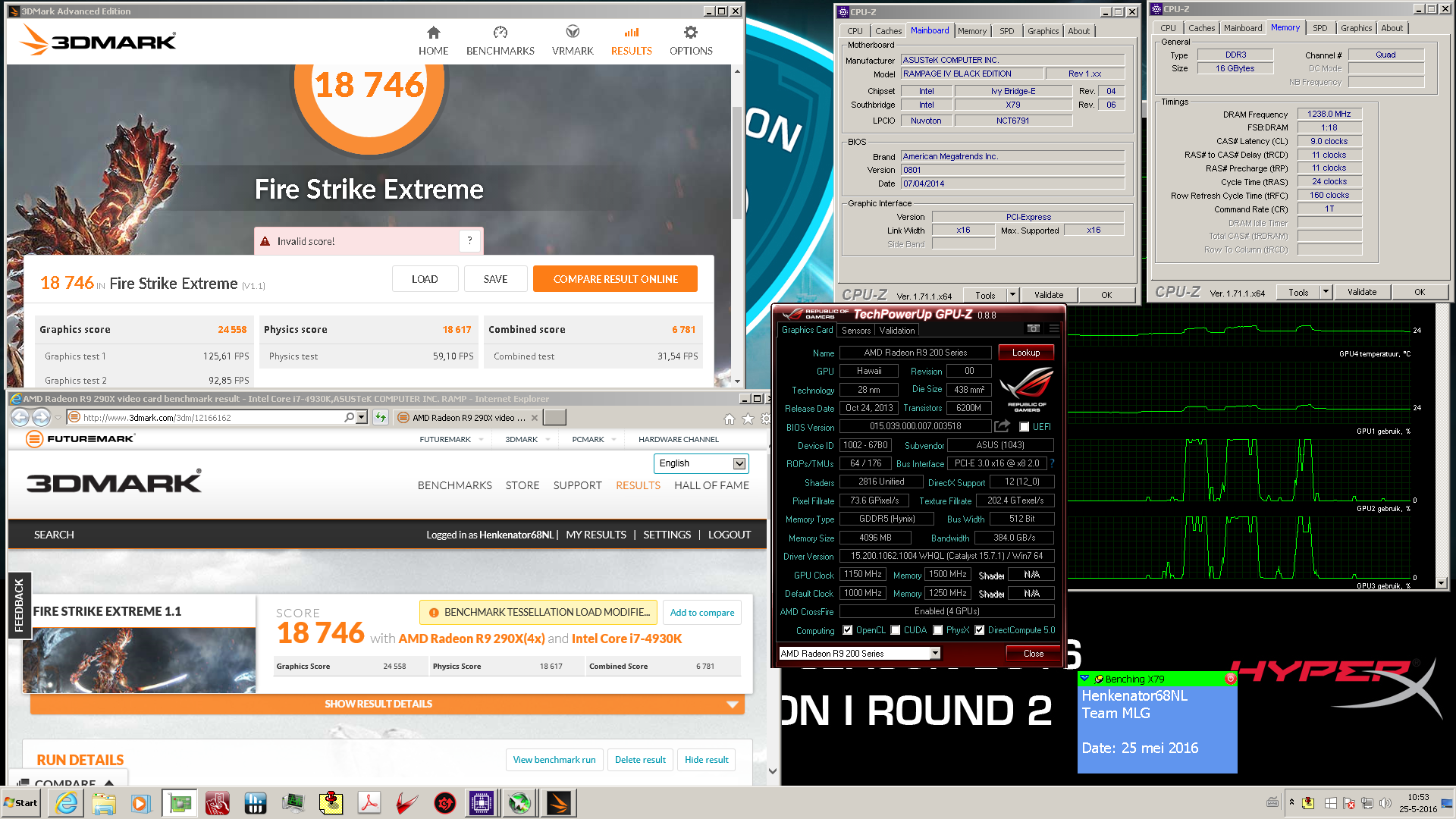Click Benching X79 note power button
Screen dimensions: 1456x819
(1230, 679)
